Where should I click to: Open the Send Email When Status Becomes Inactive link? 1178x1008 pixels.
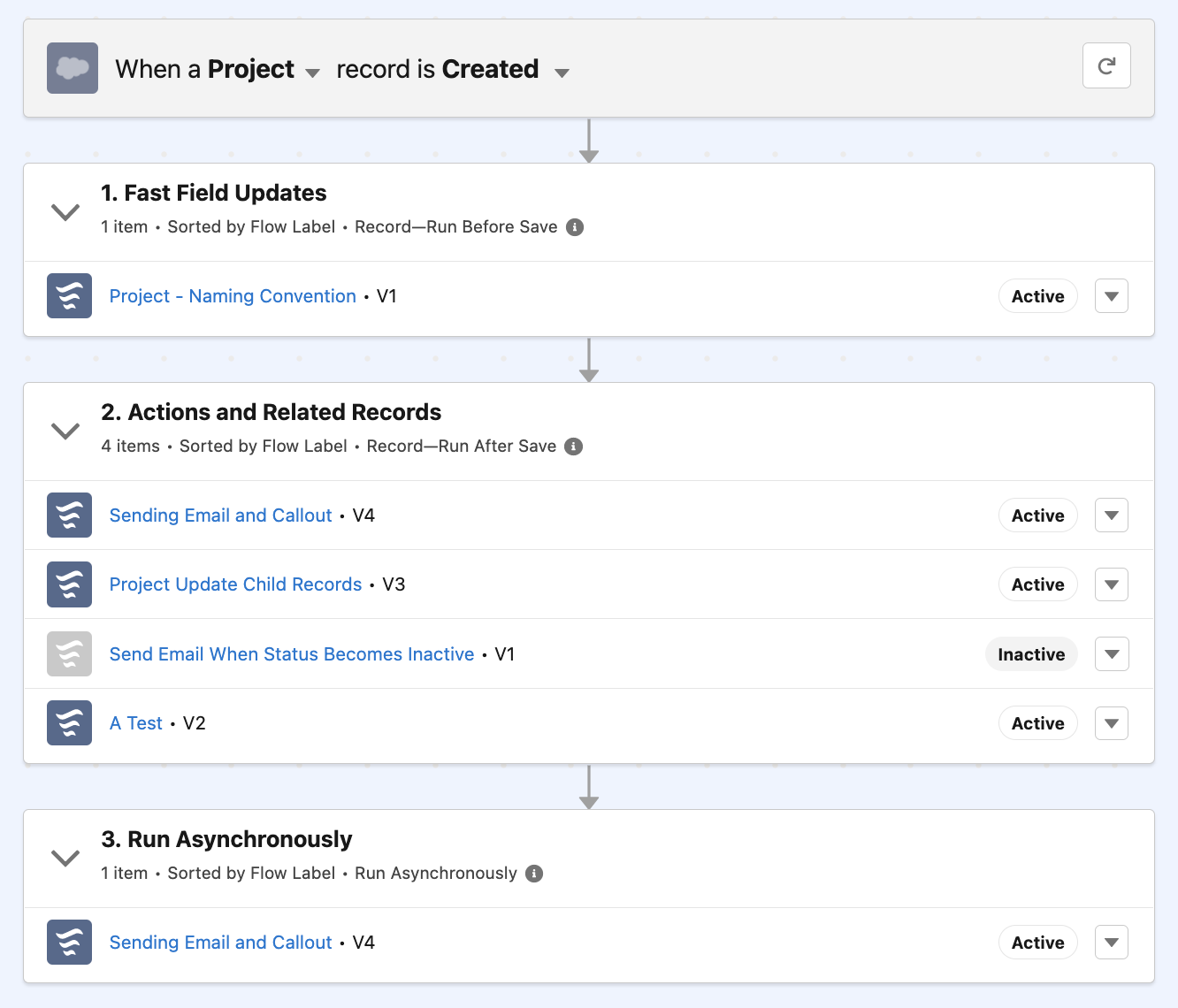[292, 654]
